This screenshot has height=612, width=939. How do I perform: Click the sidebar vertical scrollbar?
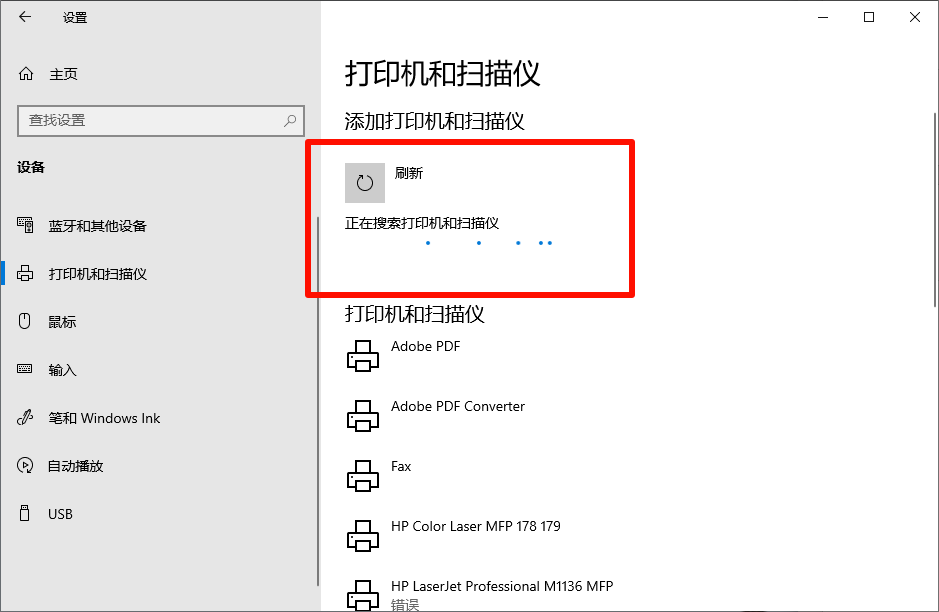tap(317, 401)
